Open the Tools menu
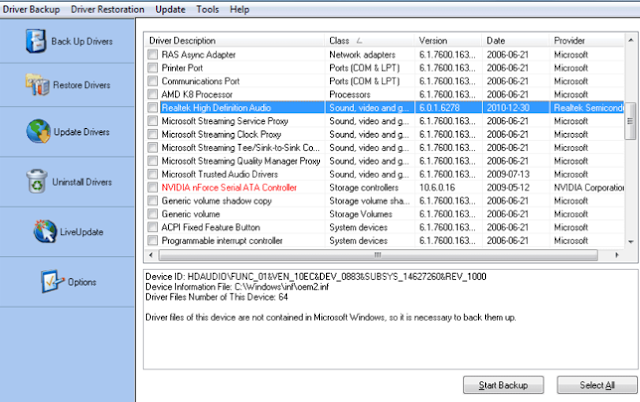The image size is (640, 402). [x=207, y=9]
